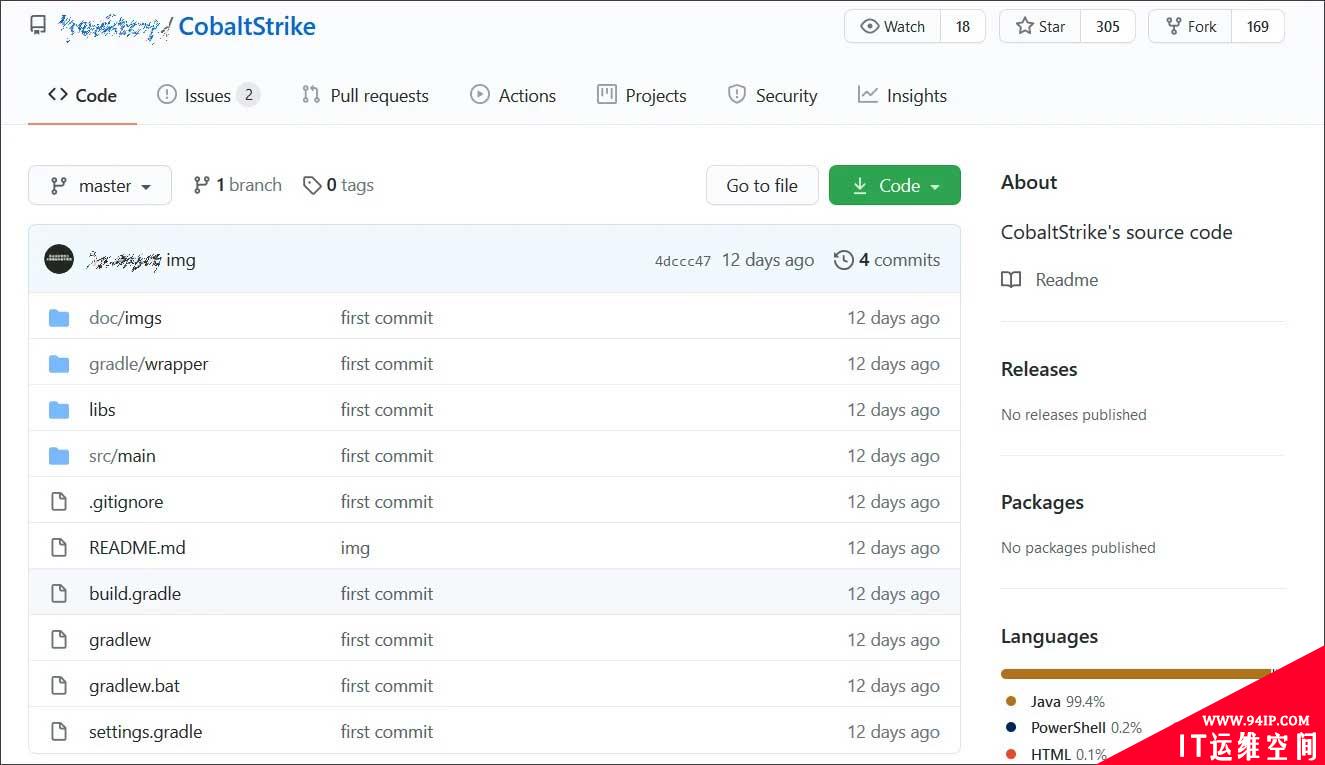Open first commit message in settings.gradle row
The width and height of the screenshot is (1325, 765).
click(387, 732)
